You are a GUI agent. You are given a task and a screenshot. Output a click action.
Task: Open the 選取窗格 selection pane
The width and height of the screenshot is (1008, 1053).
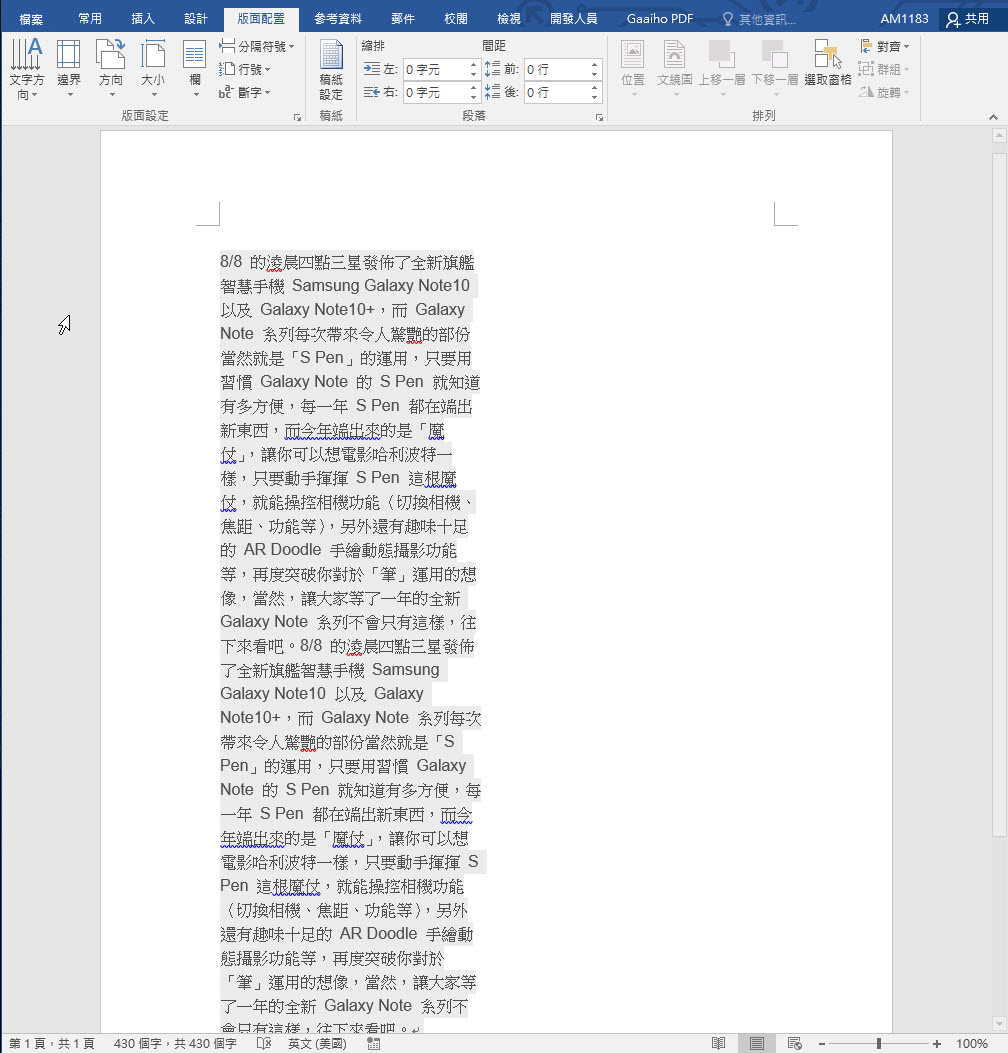coord(827,64)
